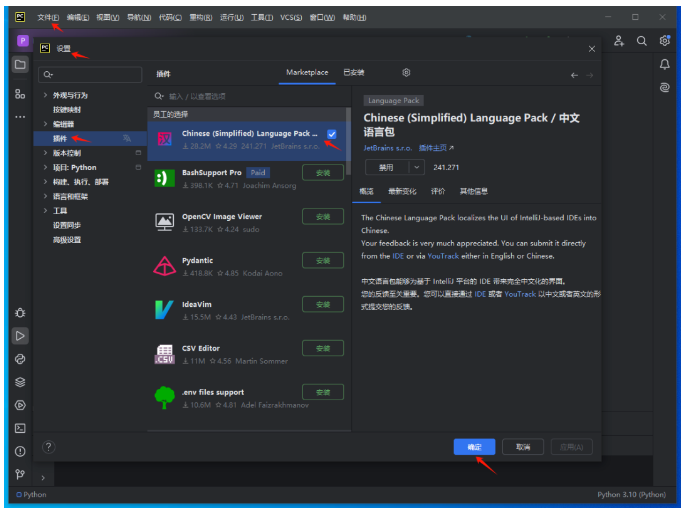Click the 取消 button
The image size is (685, 513).
coord(523,447)
